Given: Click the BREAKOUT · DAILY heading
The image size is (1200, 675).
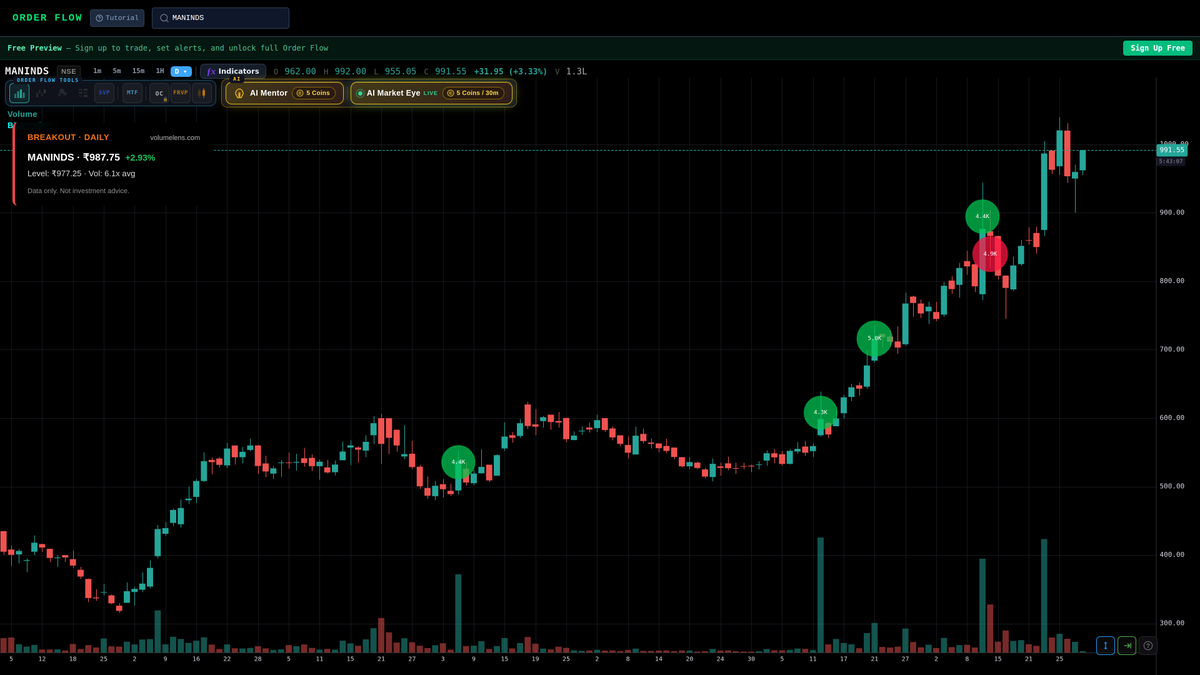Looking at the screenshot, I should click(x=68, y=137).
